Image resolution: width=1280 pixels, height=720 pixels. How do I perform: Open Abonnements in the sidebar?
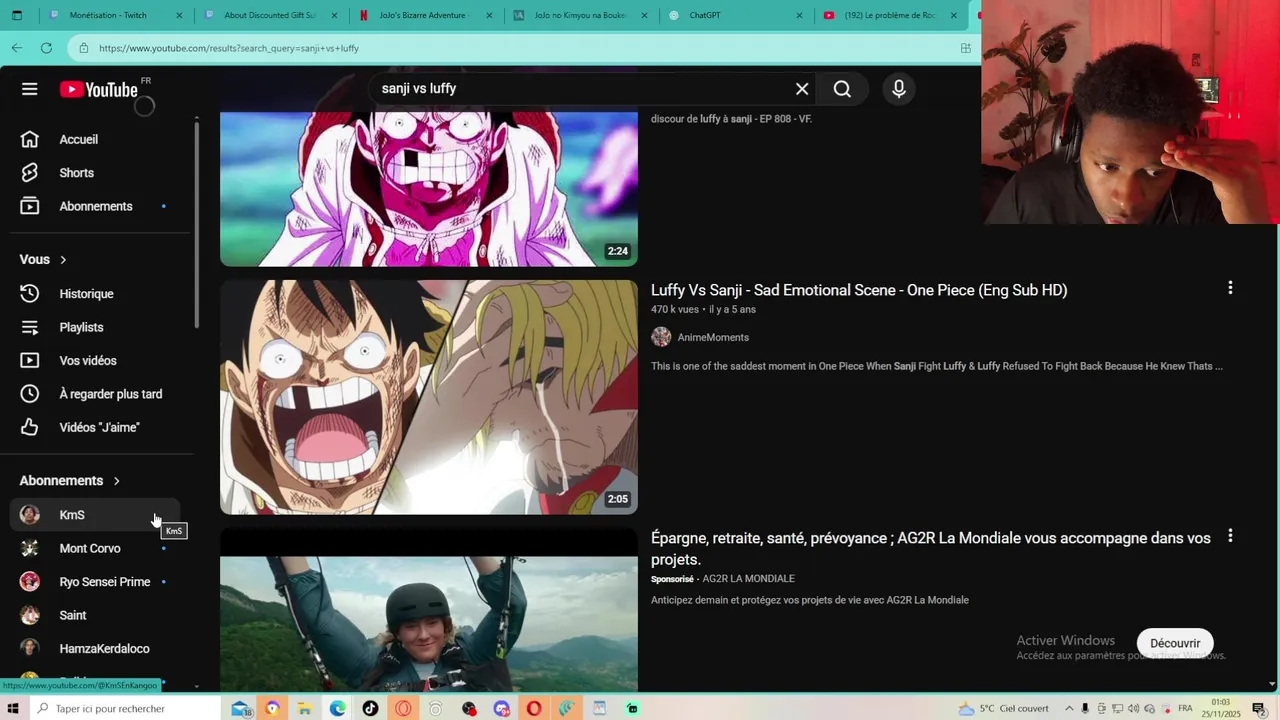(100, 206)
